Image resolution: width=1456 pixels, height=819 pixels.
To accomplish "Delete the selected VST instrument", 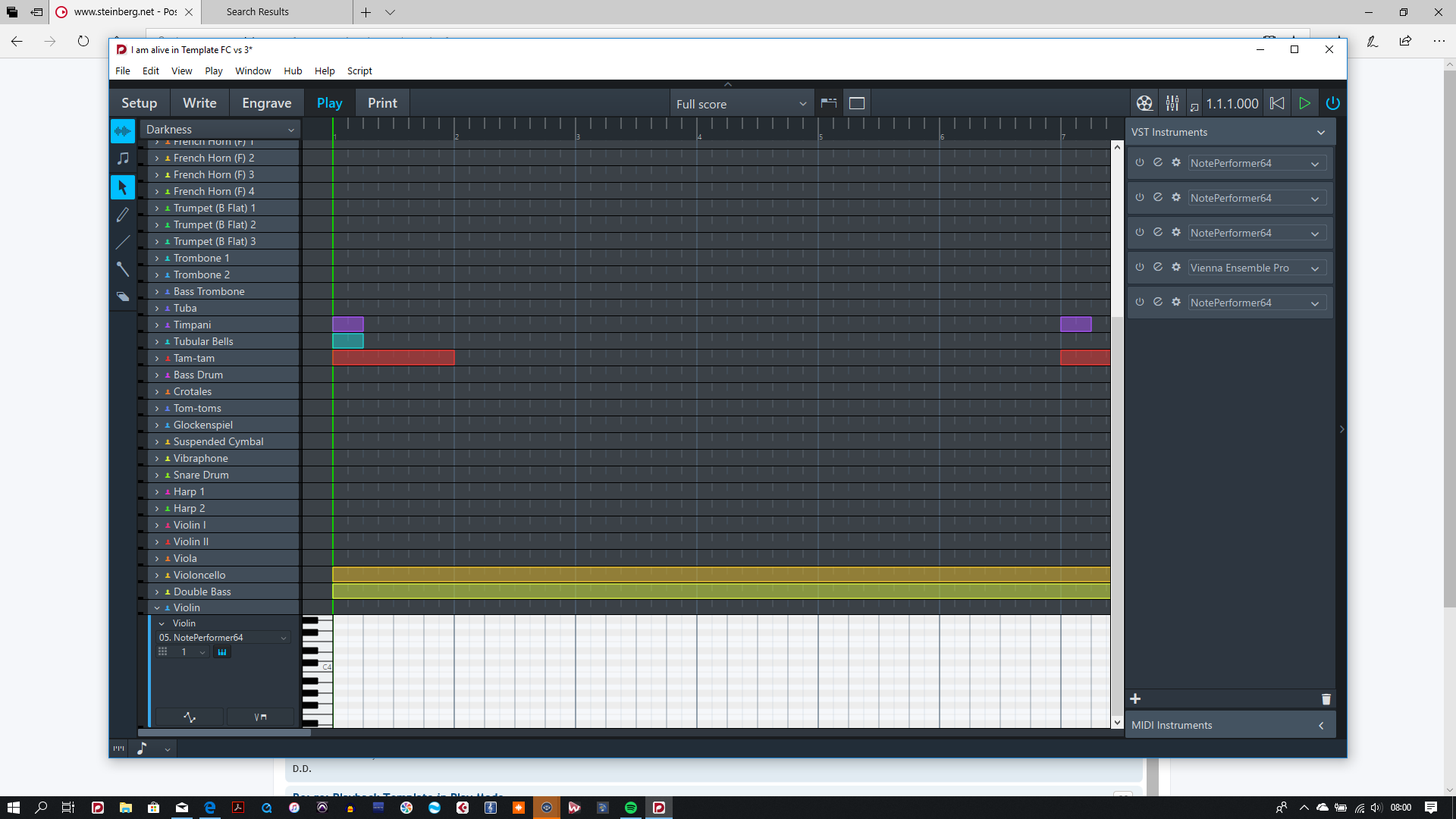I will [x=1326, y=699].
